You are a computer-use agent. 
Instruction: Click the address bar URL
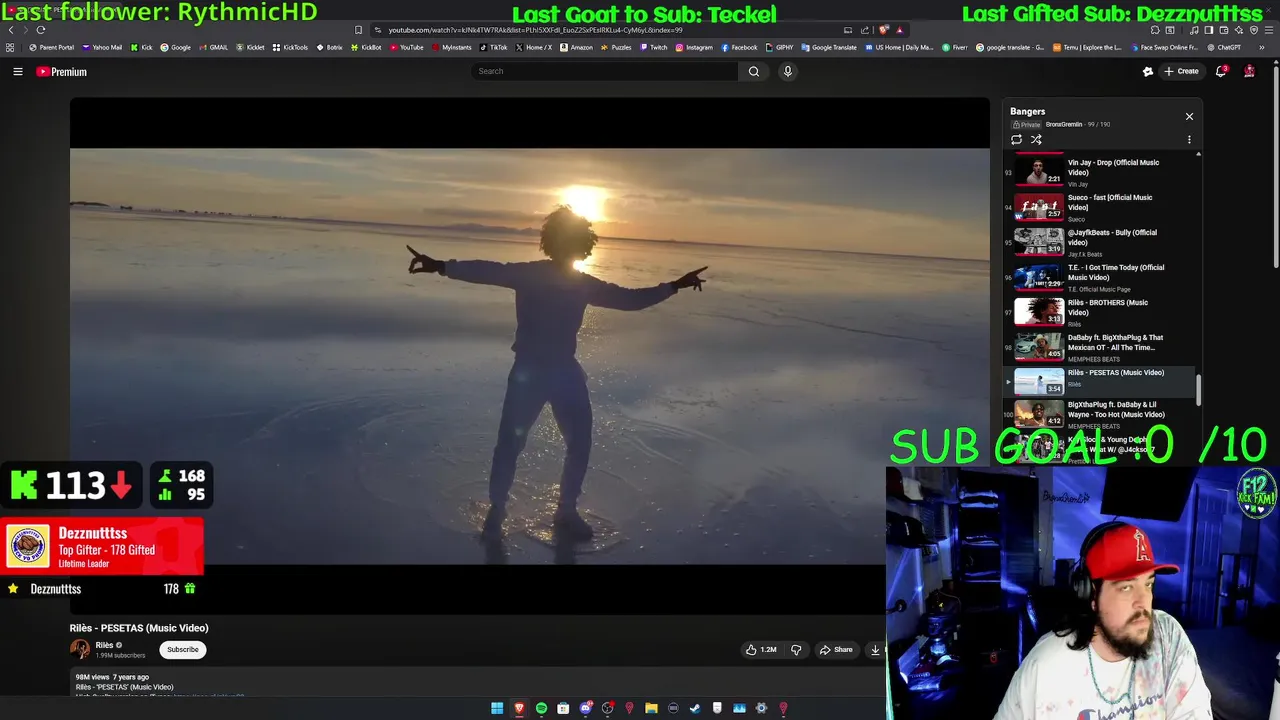click(535, 30)
